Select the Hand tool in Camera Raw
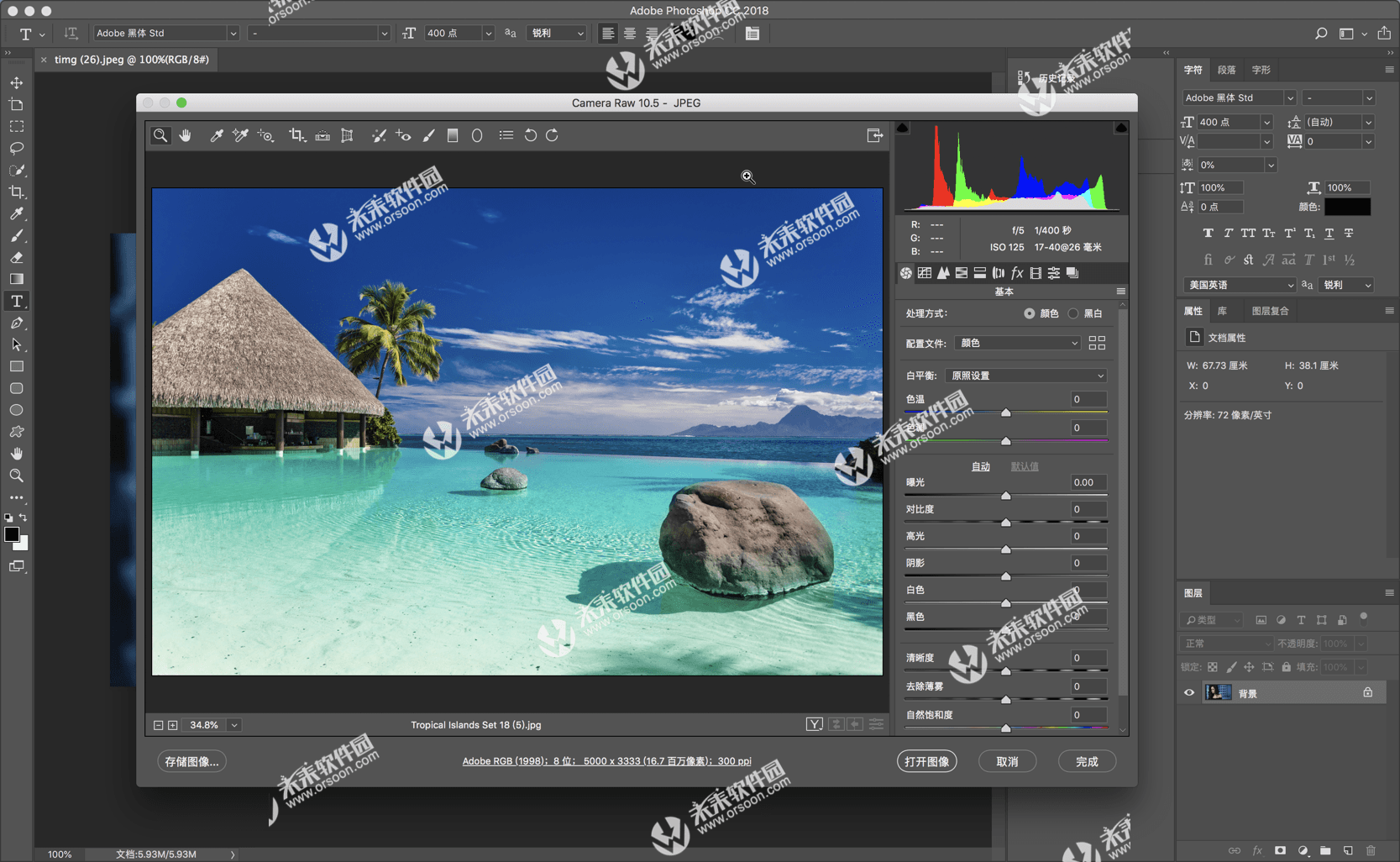Image resolution: width=1400 pixels, height=862 pixels. 186,135
